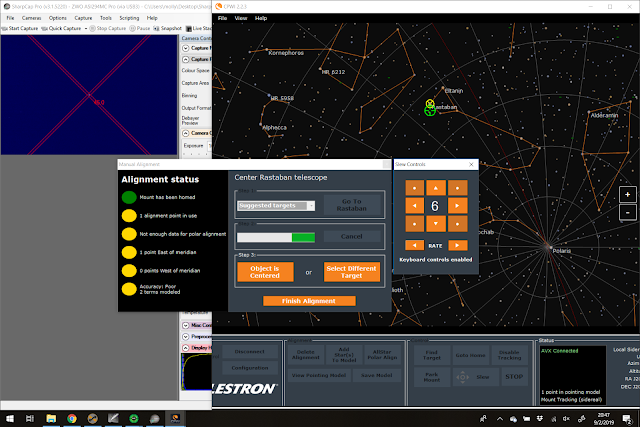Click Finish Alignment

309,301
